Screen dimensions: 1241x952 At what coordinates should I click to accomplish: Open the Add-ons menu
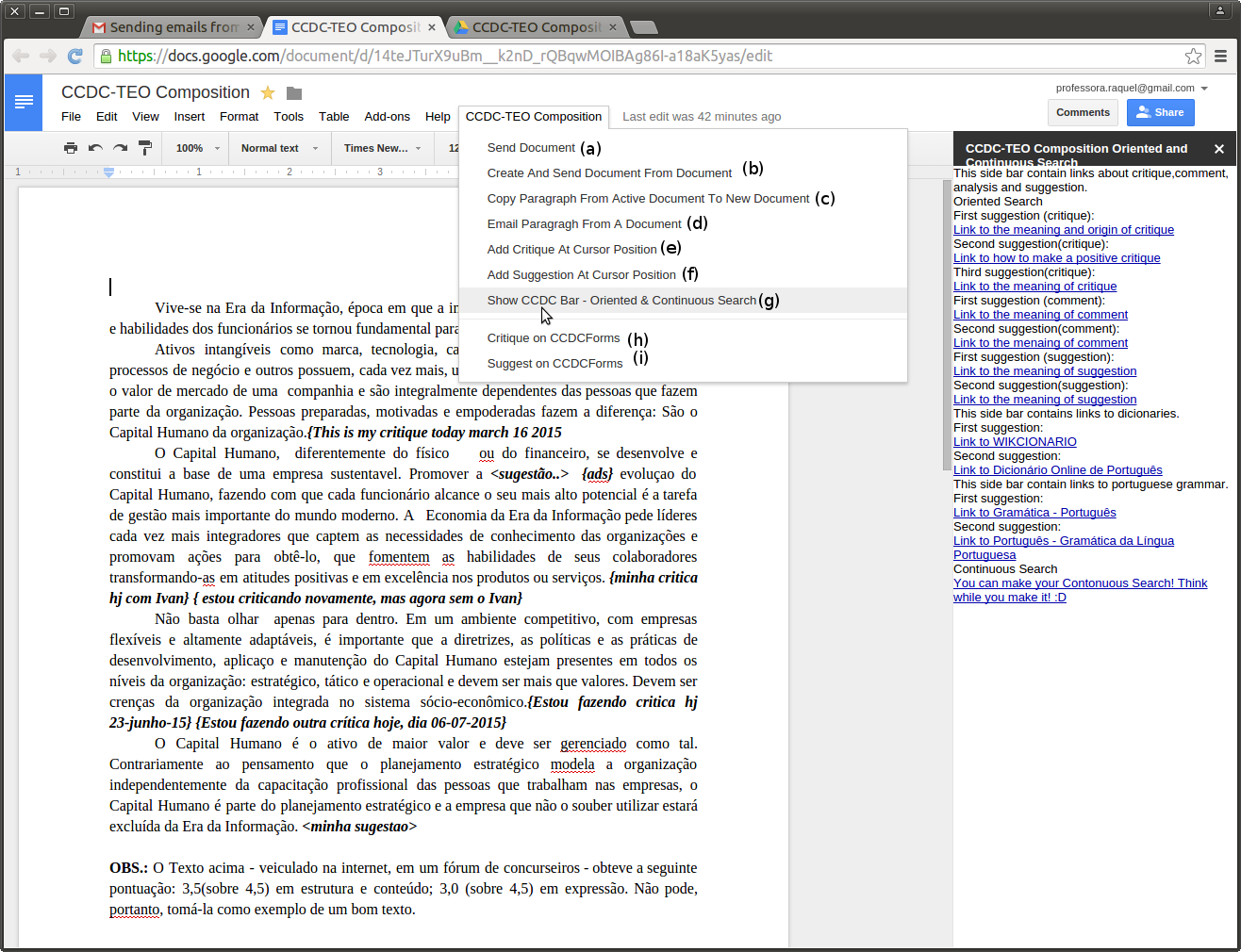tap(387, 116)
